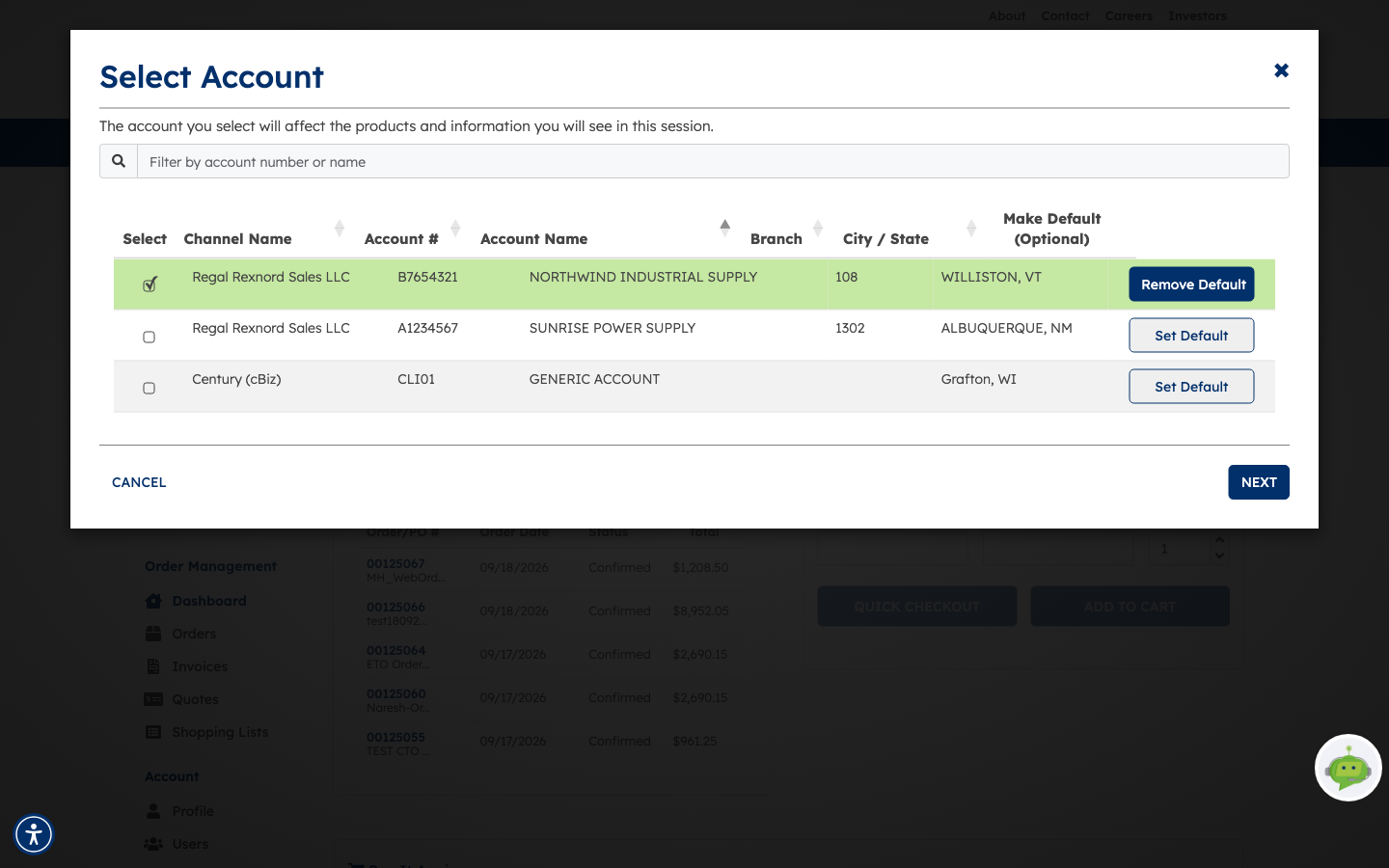The height and width of the screenshot is (868, 1389).
Task: Click the NORTHWIND INDUSTRIAL SUPPLY name
Action: coord(643,277)
